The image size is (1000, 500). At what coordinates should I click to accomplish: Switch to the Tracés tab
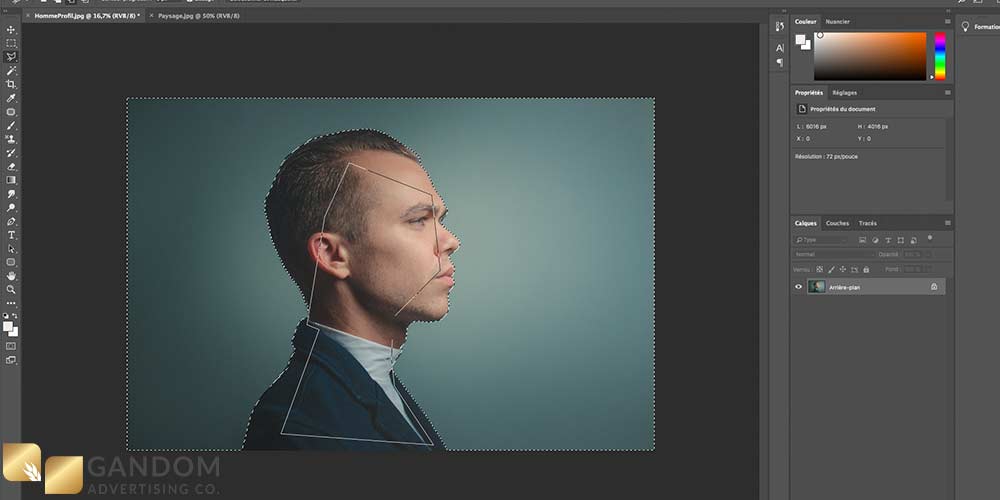click(x=867, y=223)
